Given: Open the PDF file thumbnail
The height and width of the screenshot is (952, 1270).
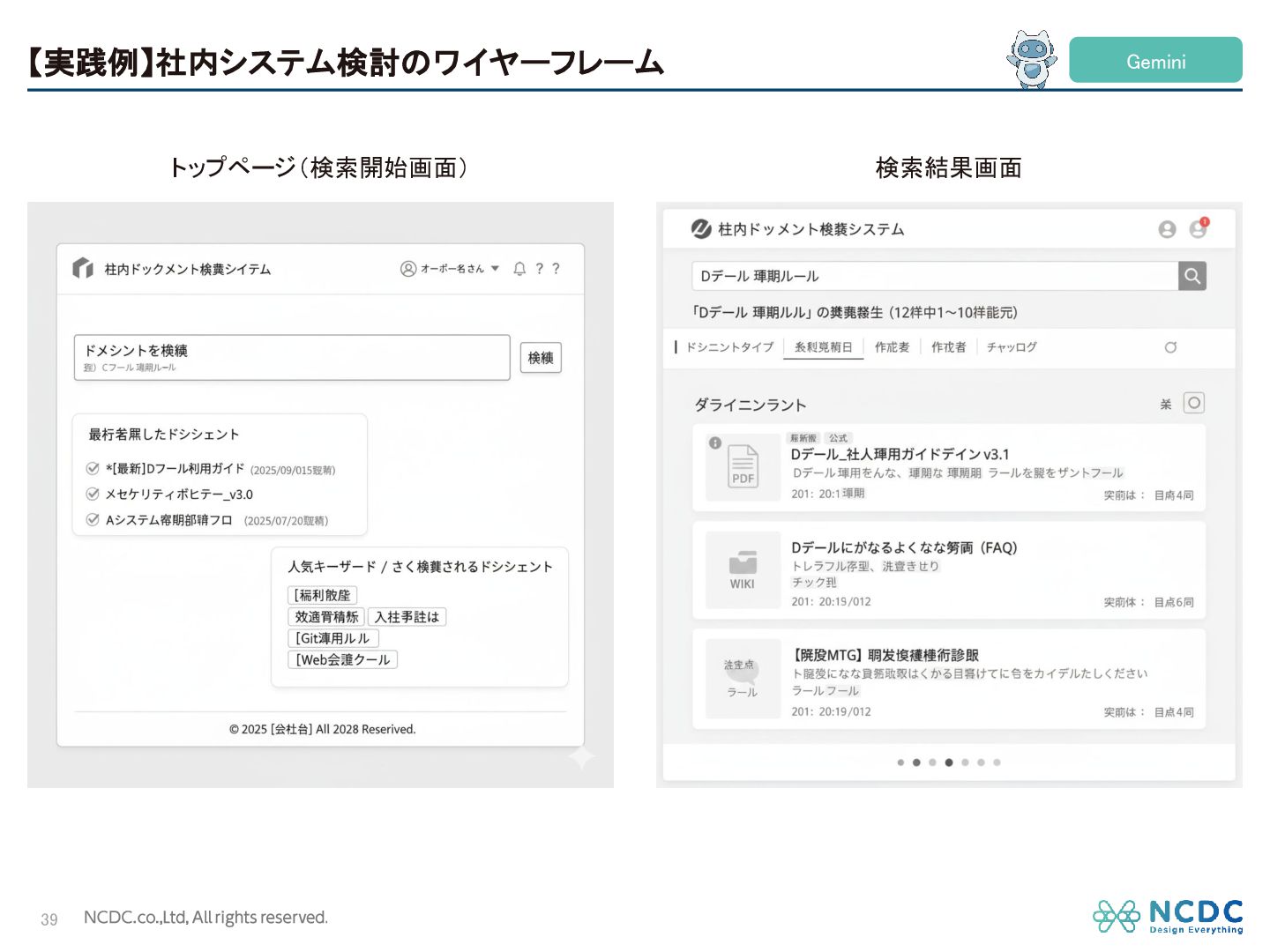Looking at the screenshot, I should (743, 466).
